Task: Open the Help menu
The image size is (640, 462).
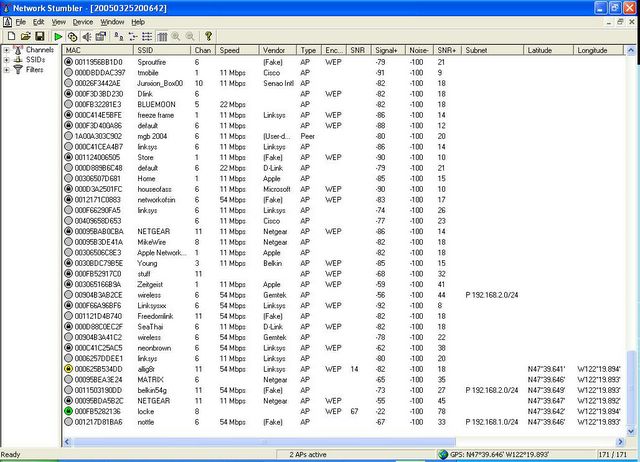Action: point(138,22)
